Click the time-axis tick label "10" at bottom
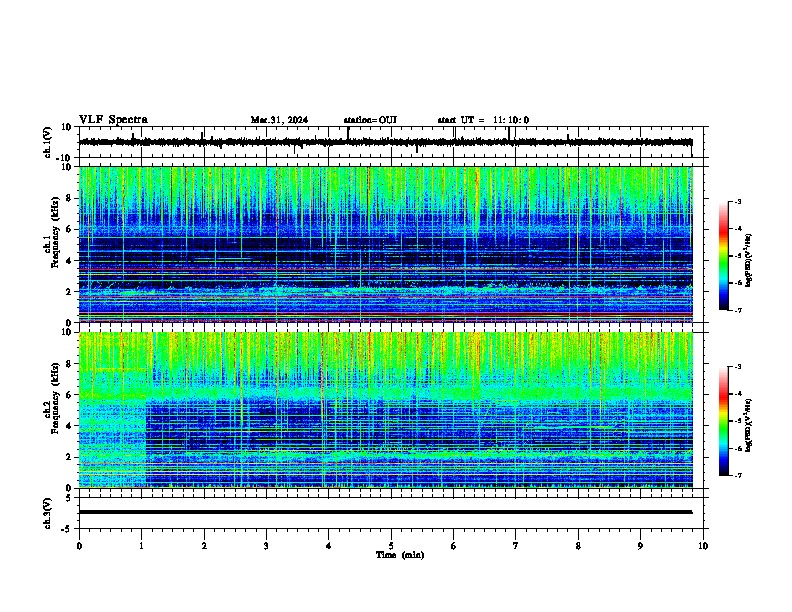 [x=703, y=546]
